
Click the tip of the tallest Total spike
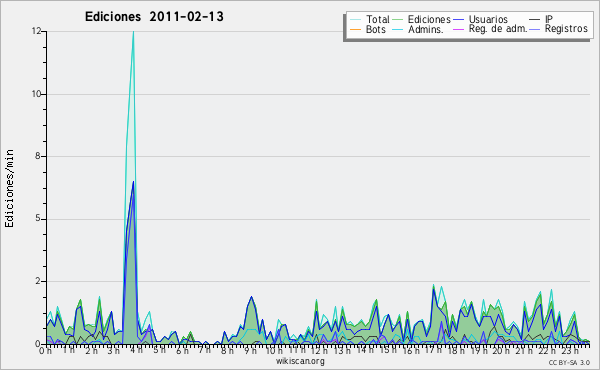coord(133,32)
